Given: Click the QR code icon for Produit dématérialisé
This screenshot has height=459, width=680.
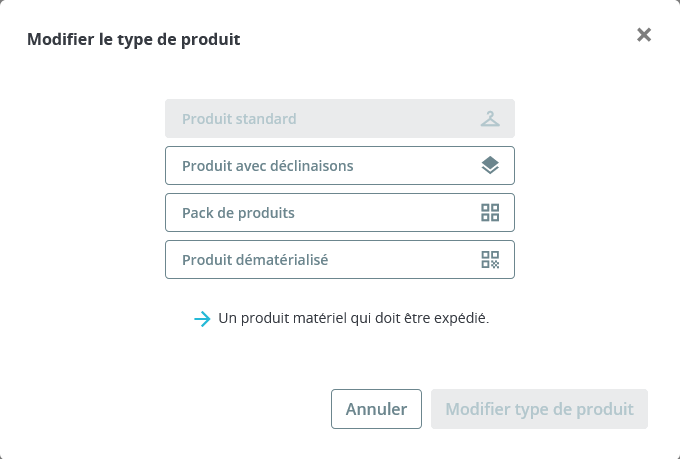Looking at the screenshot, I should (489, 260).
